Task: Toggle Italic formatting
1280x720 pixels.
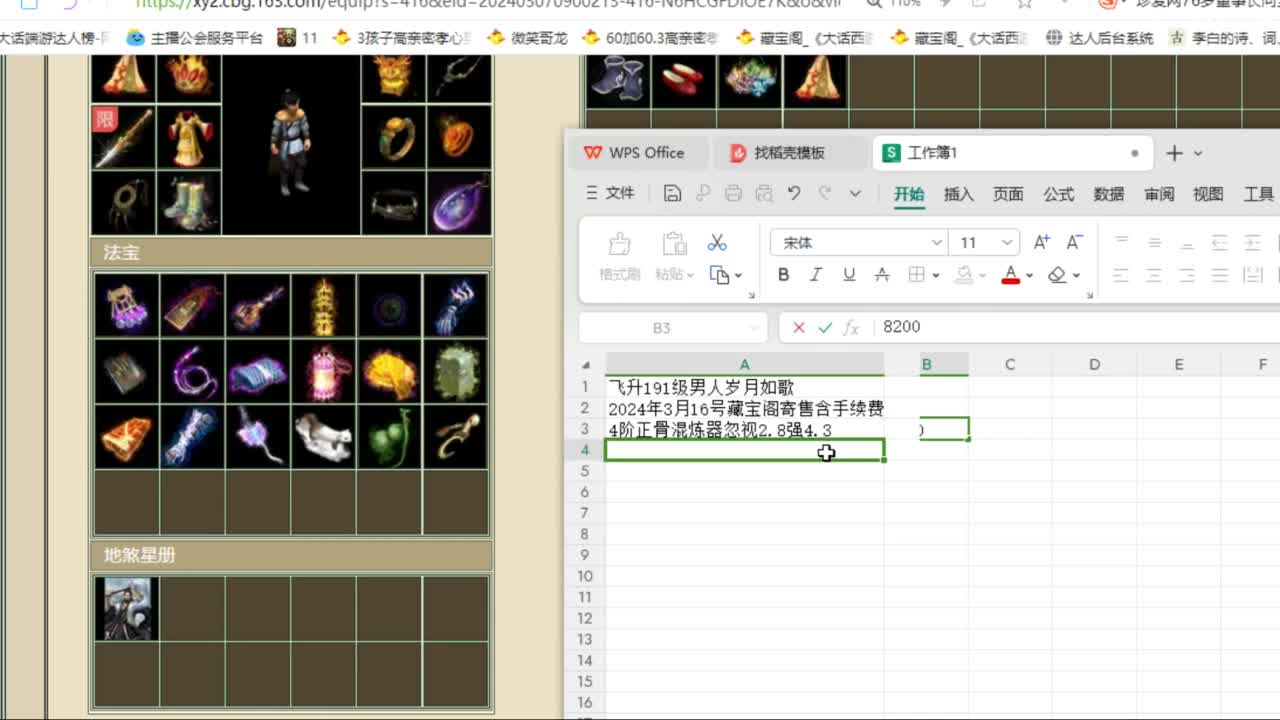Action: 816,275
